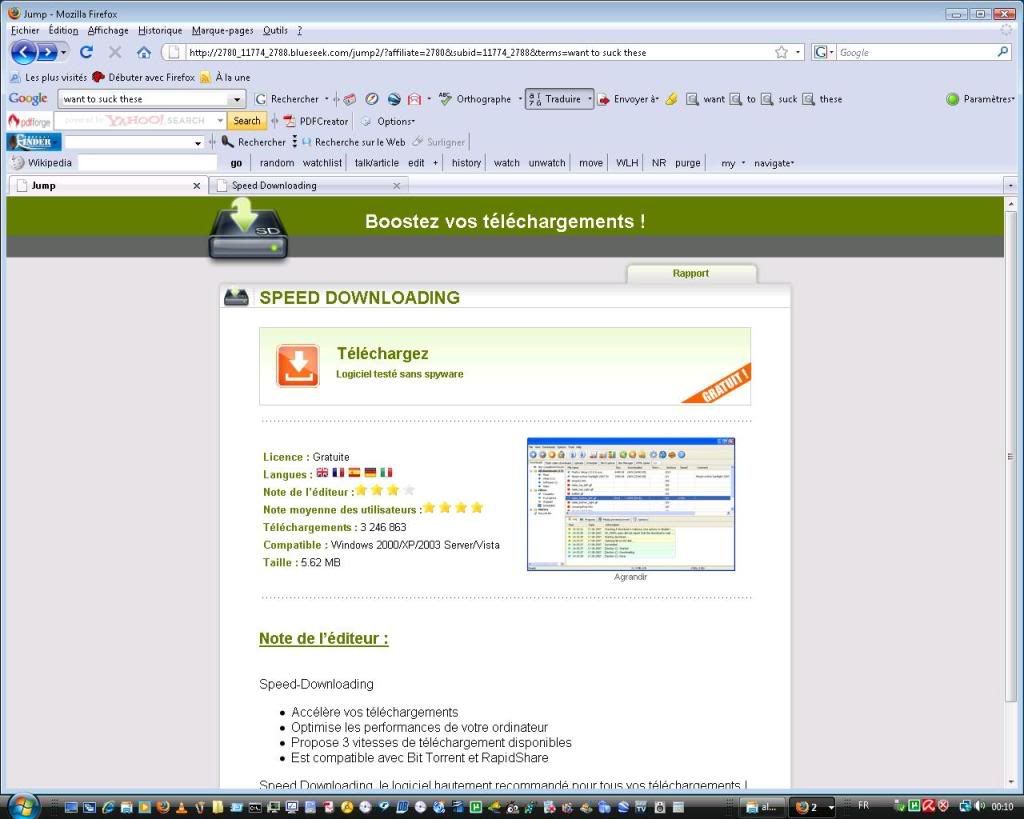This screenshot has width=1024, height=819.
Task: Switch to the Speed Downloading tab
Action: [308, 185]
